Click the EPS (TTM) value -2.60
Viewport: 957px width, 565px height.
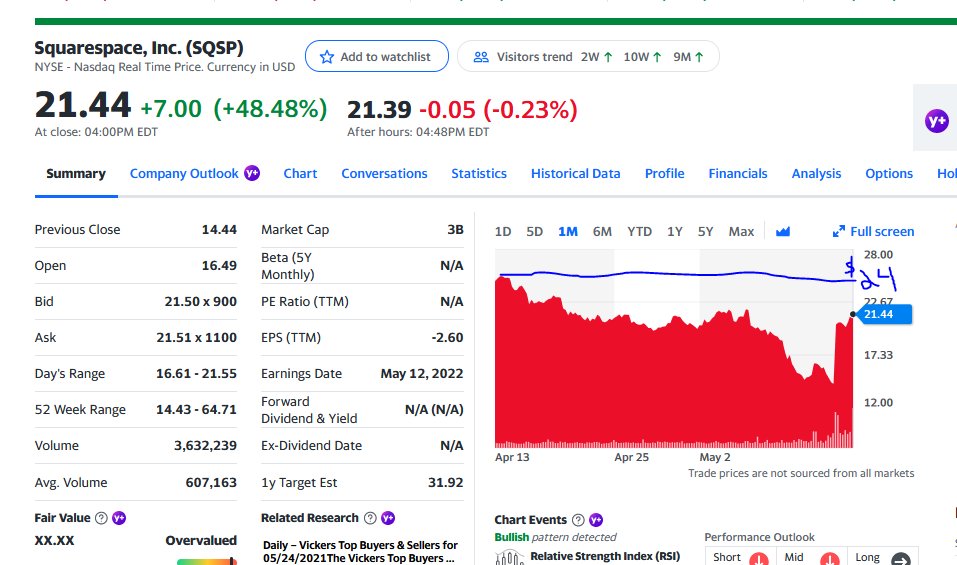pyautogui.click(x=447, y=337)
